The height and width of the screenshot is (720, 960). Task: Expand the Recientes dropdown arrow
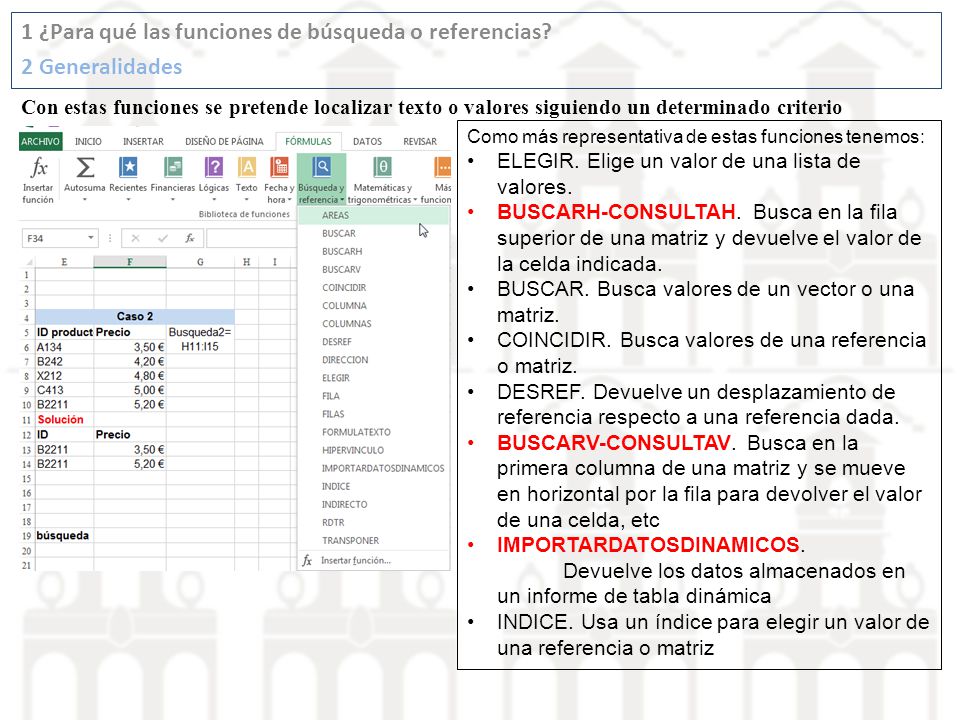coord(128,200)
